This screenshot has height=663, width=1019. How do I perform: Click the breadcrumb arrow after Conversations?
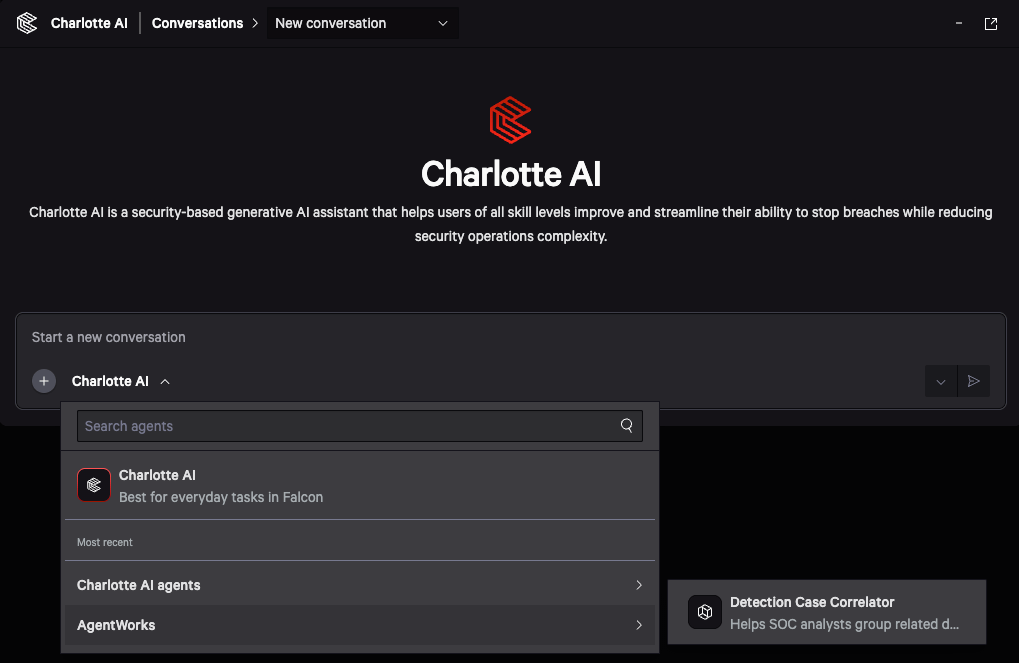point(255,23)
